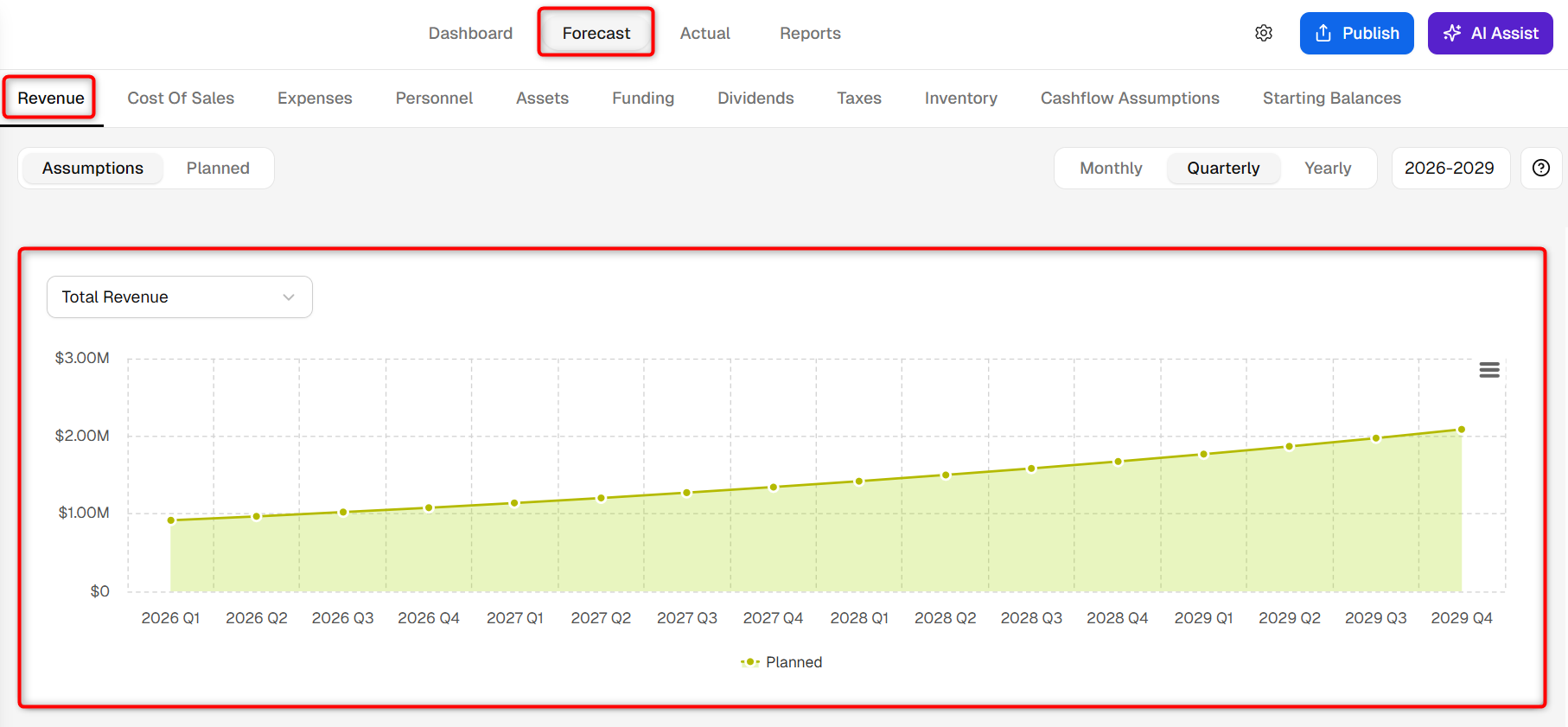This screenshot has height=727, width=1568.
Task: Click the 2027 Q4 axis label
Action: (773, 618)
